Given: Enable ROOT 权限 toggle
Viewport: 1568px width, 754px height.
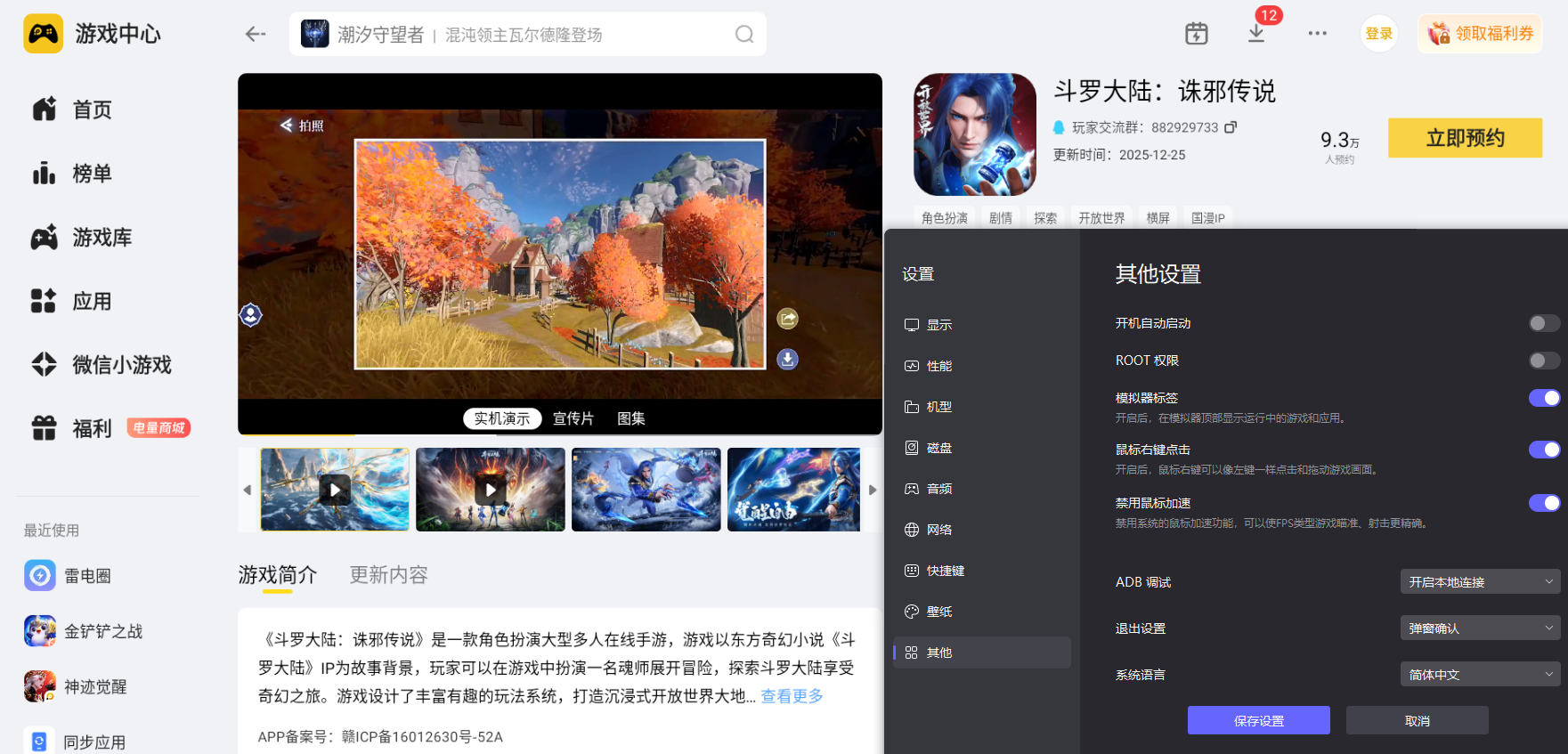Looking at the screenshot, I should (x=1544, y=361).
